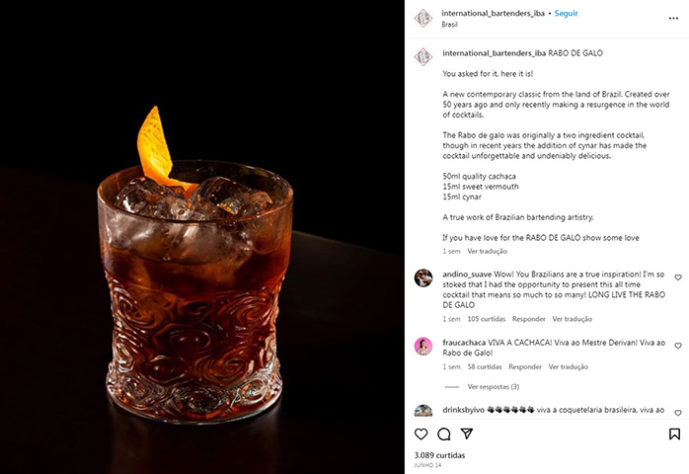689x474 pixels.
Task: Save the post with the bookmark icon
Action: 674,434
